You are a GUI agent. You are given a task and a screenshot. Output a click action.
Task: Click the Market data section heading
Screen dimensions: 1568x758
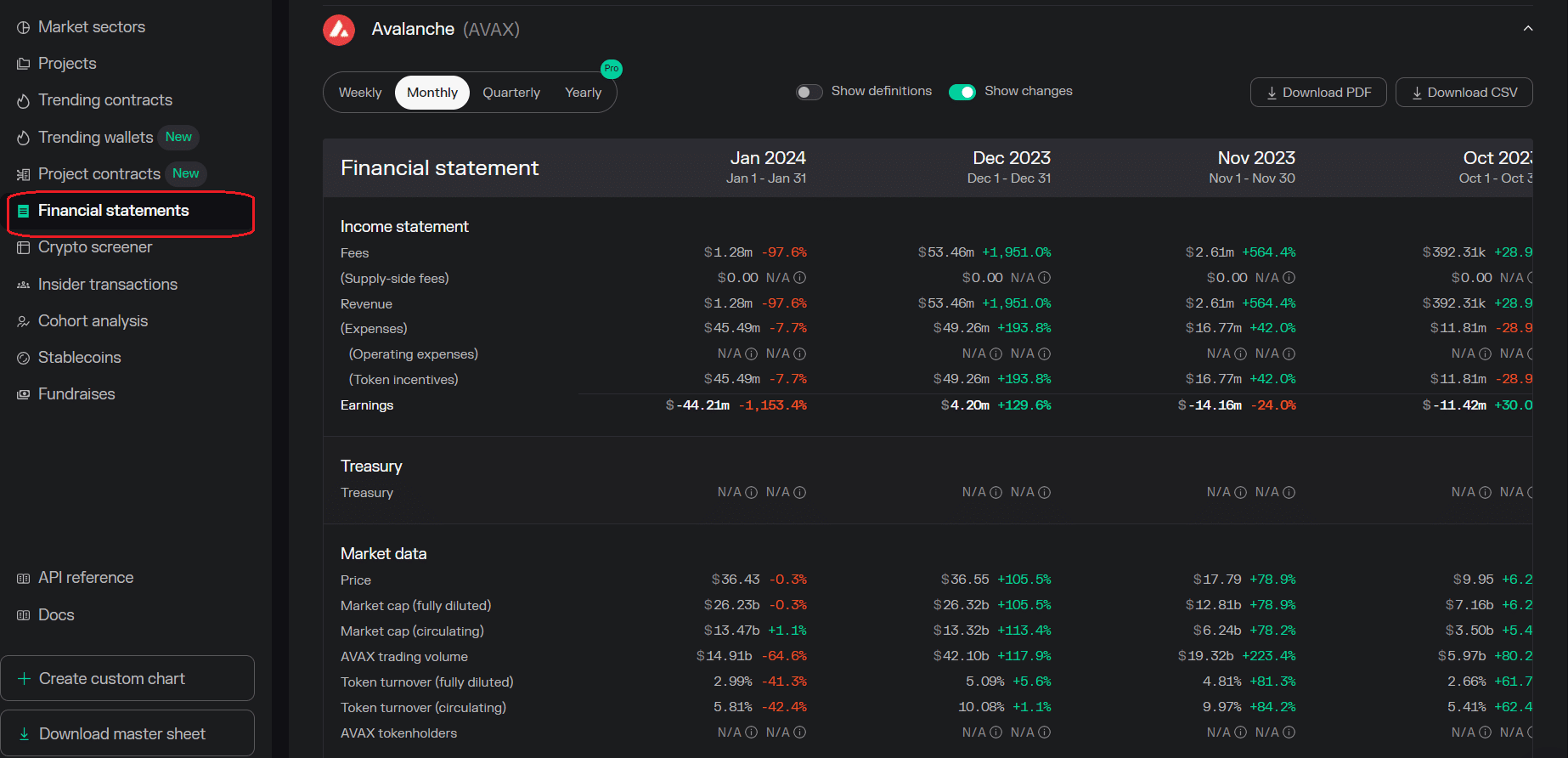[384, 554]
